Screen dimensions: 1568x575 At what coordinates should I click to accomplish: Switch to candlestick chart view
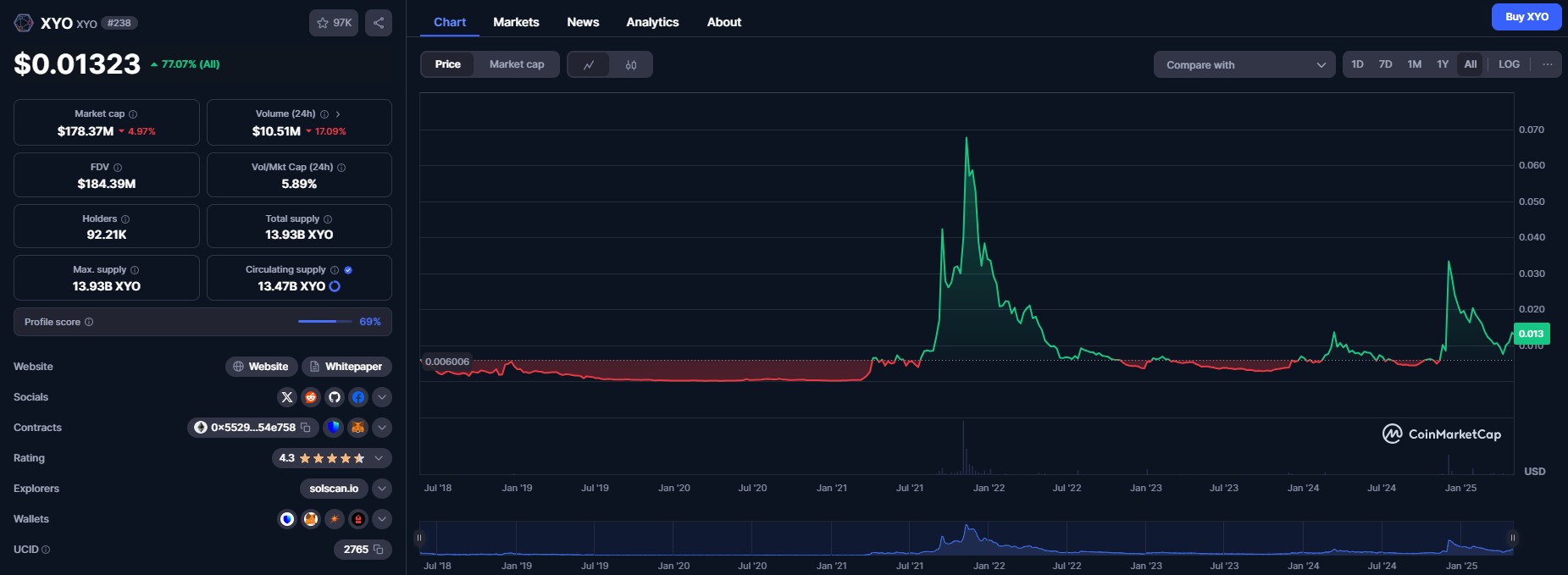click(631, 65)
